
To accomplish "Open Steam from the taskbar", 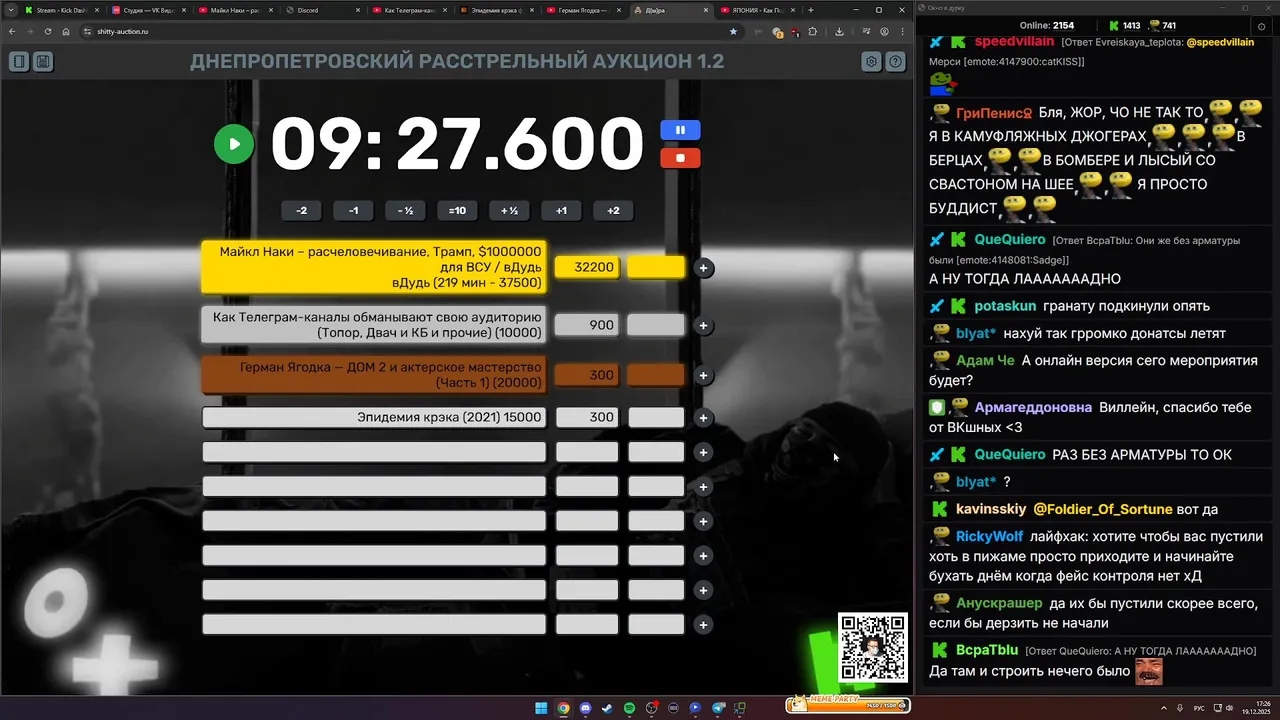I will pos(607,708).
